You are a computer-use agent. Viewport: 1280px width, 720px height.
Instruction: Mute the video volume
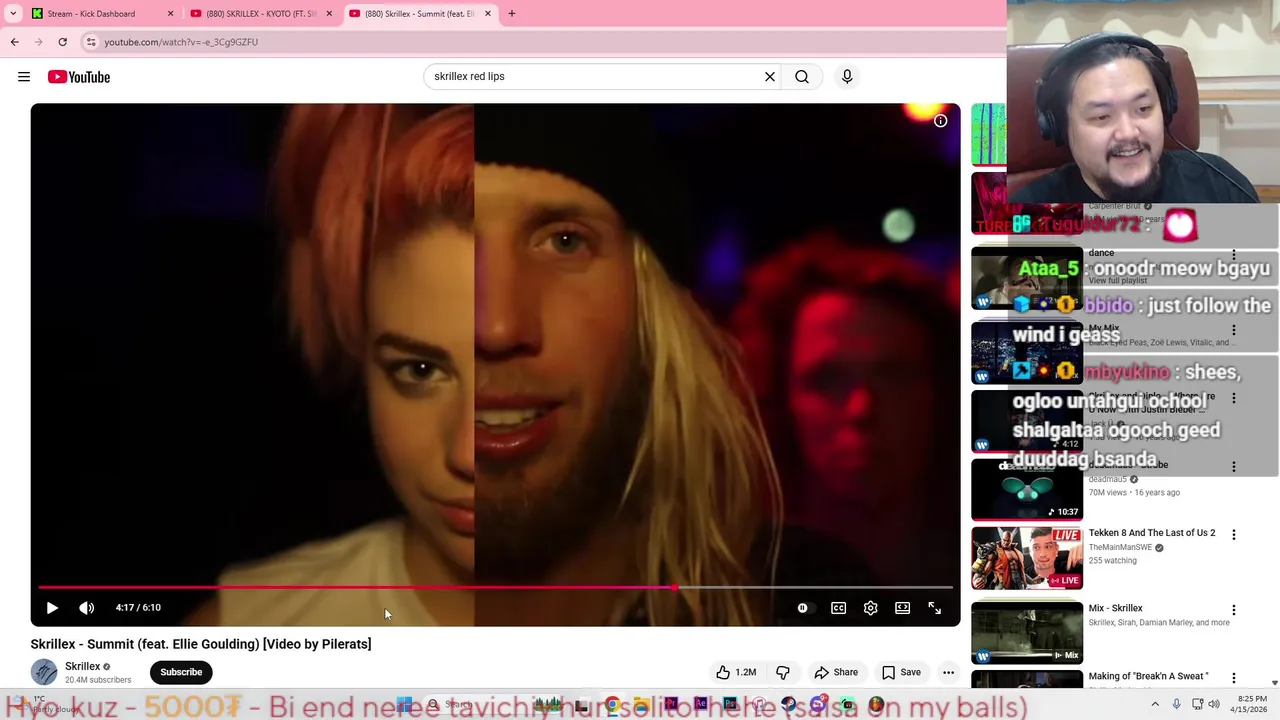point(87,608)
